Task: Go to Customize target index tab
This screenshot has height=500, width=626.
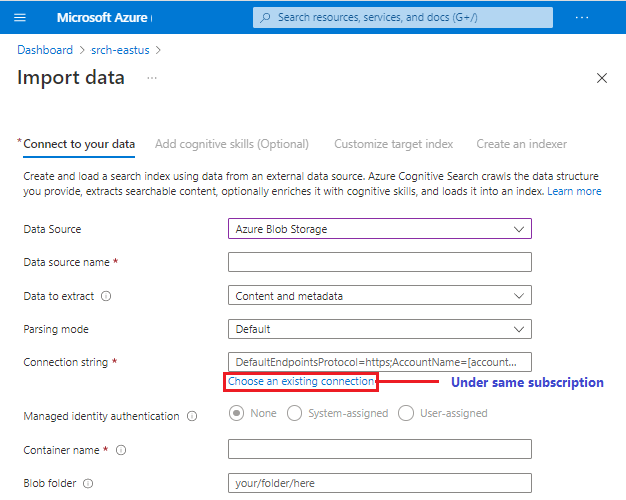Action: coord(393,144)
